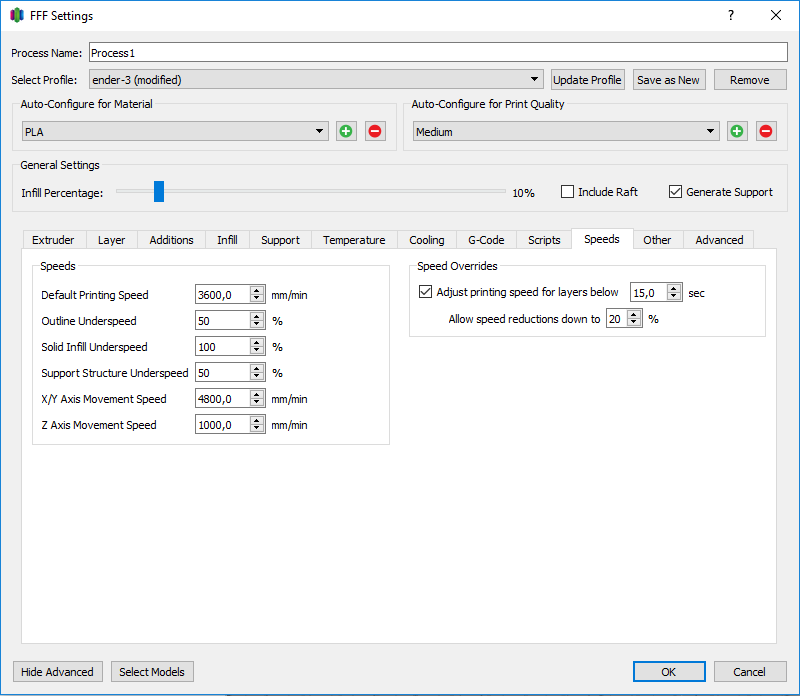Decrease Z Axis Movement Speed with down arrow
Screen dimensions: 800x696
pyautogui.click(x=257, y=429)
